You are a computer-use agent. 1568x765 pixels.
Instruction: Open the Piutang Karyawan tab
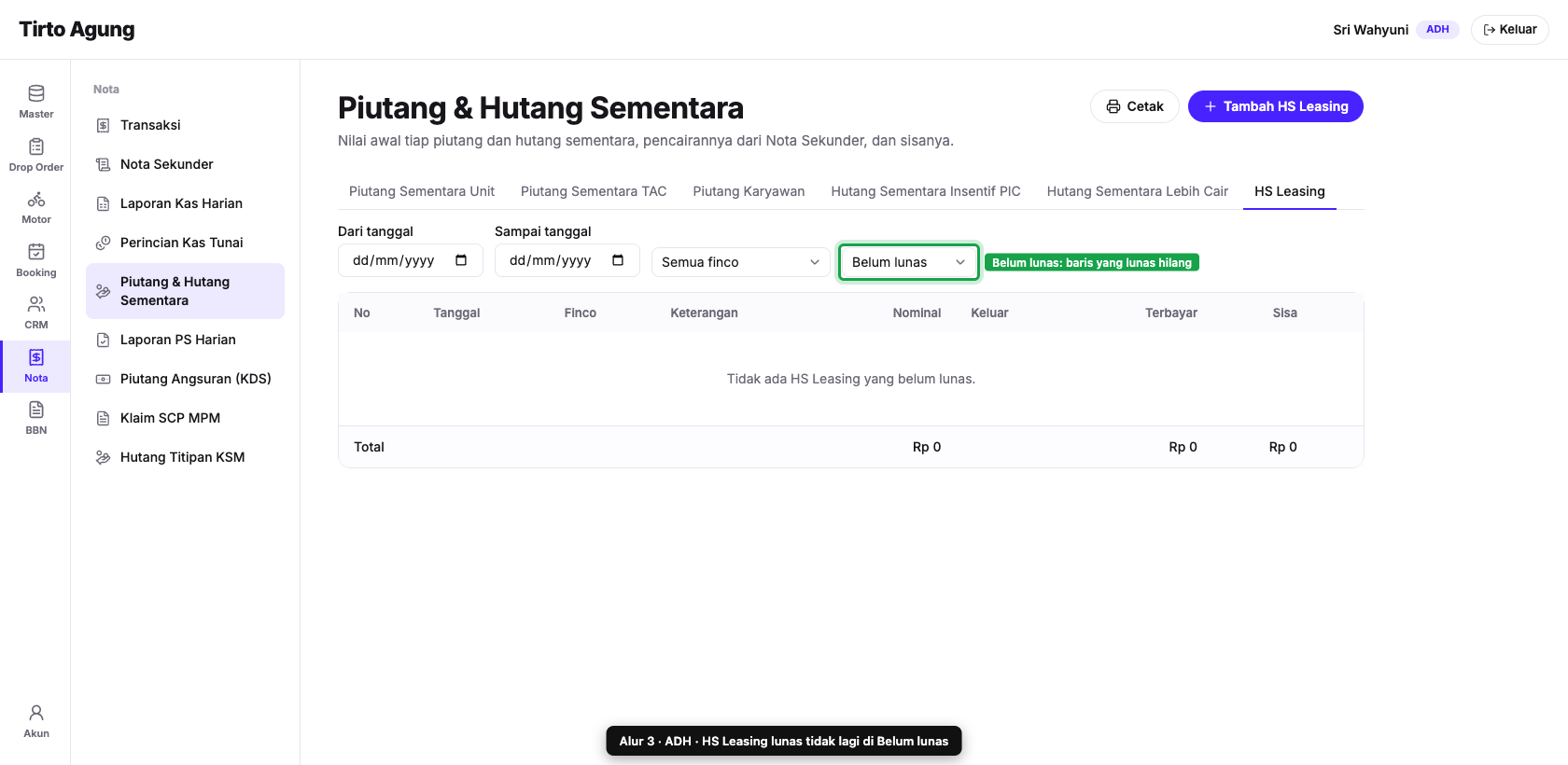tap(749, 191)
